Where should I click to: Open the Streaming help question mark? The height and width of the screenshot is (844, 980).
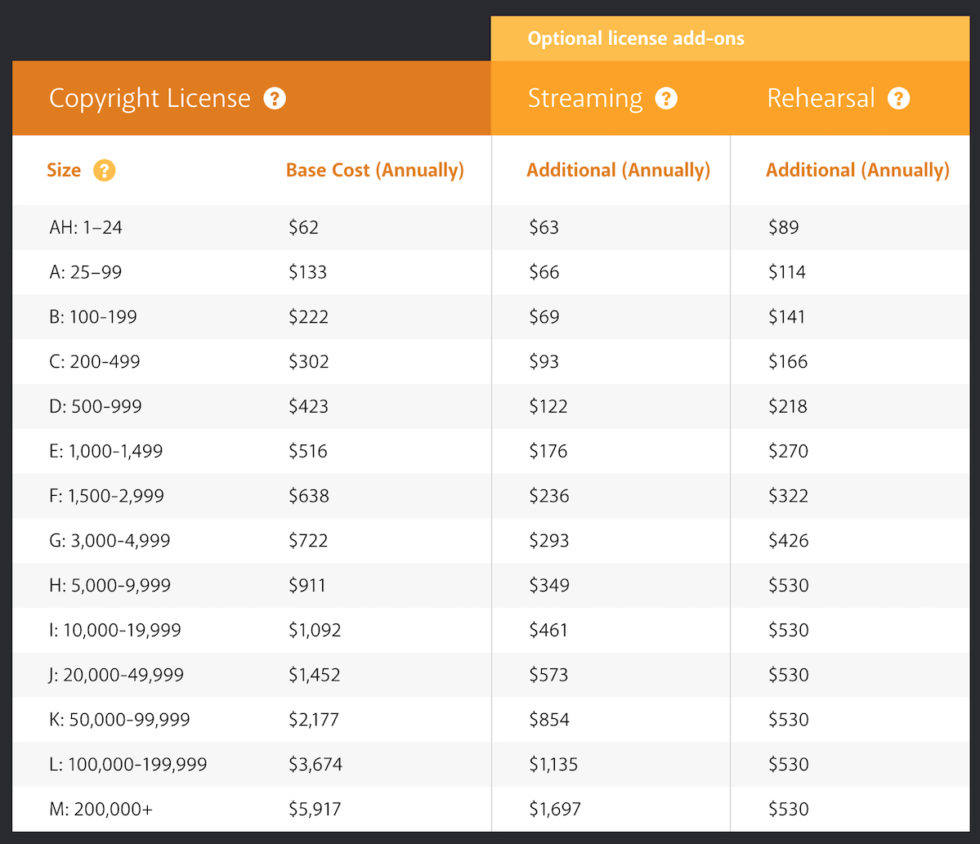666,99
